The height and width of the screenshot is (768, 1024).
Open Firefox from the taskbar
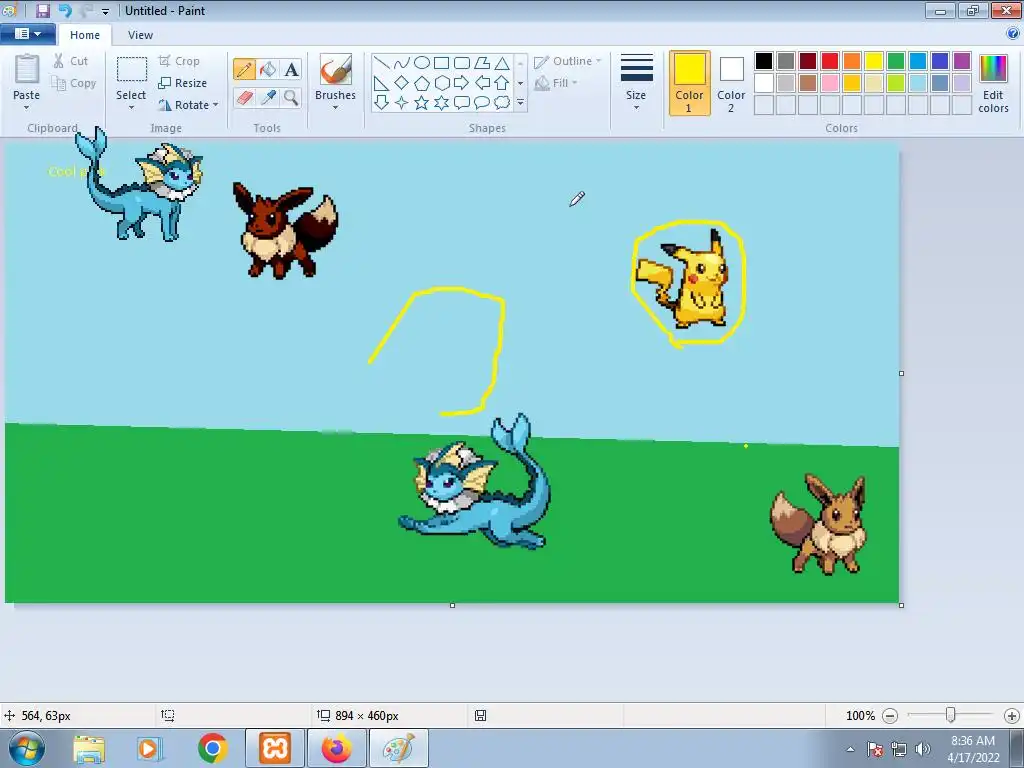(336, 748)
